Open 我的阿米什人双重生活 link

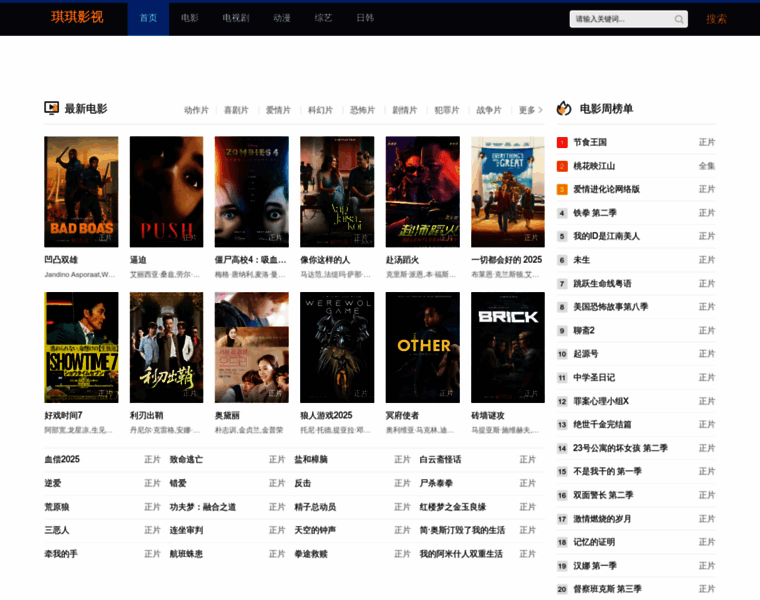461,554
